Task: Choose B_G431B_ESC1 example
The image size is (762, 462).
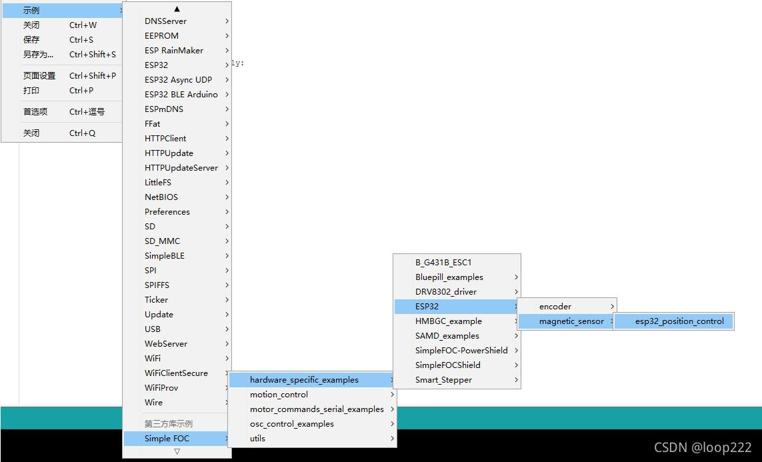Action: click(x=457, y=262)
